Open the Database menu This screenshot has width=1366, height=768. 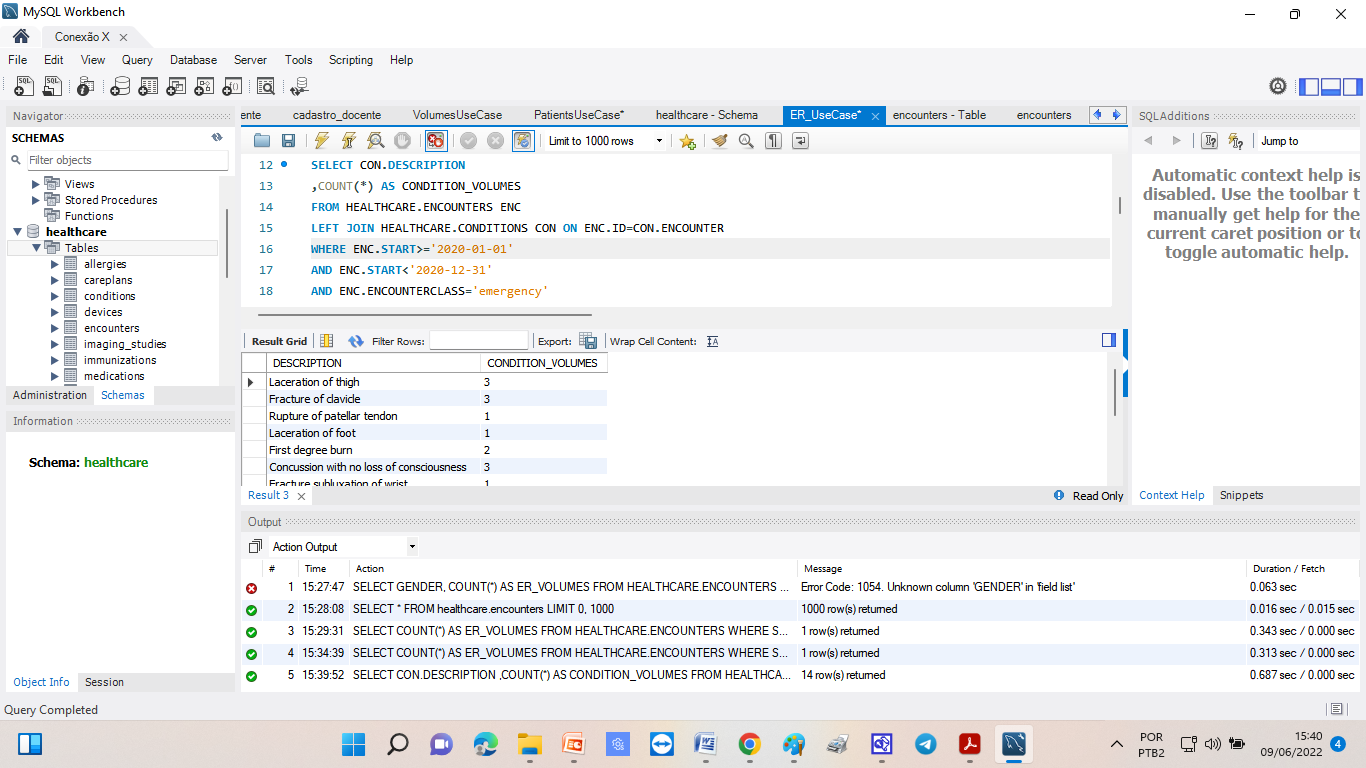click(x=193, y=60)
